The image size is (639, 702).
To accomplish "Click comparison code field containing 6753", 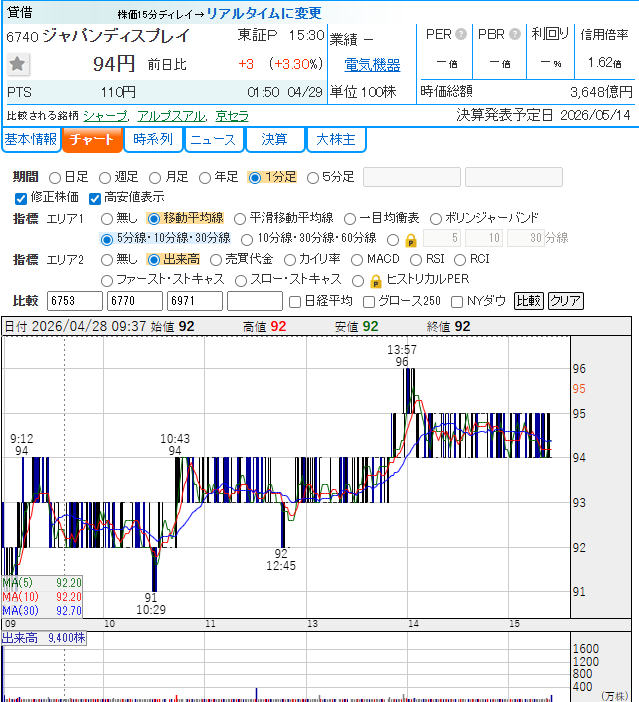I will point(75,301).
